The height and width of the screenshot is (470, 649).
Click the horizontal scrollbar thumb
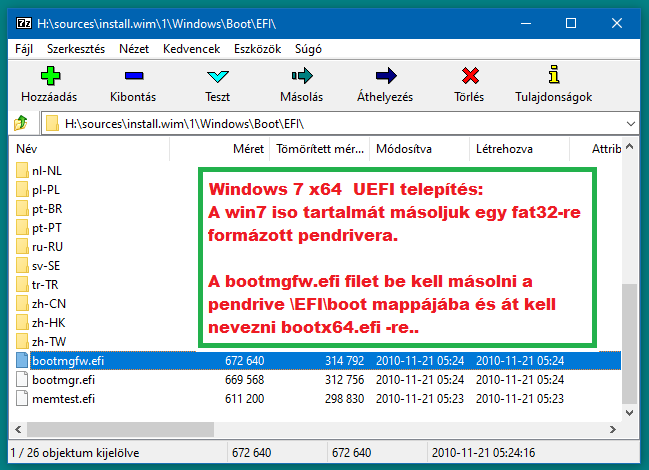coord(120,429)
